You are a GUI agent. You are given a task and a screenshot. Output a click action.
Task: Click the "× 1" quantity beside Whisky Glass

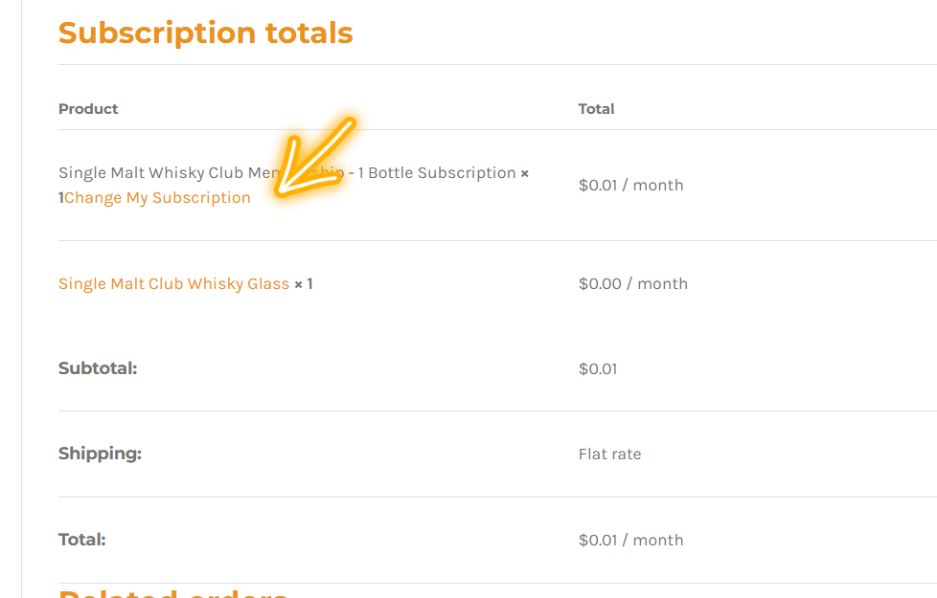click(x=303, y=284)
